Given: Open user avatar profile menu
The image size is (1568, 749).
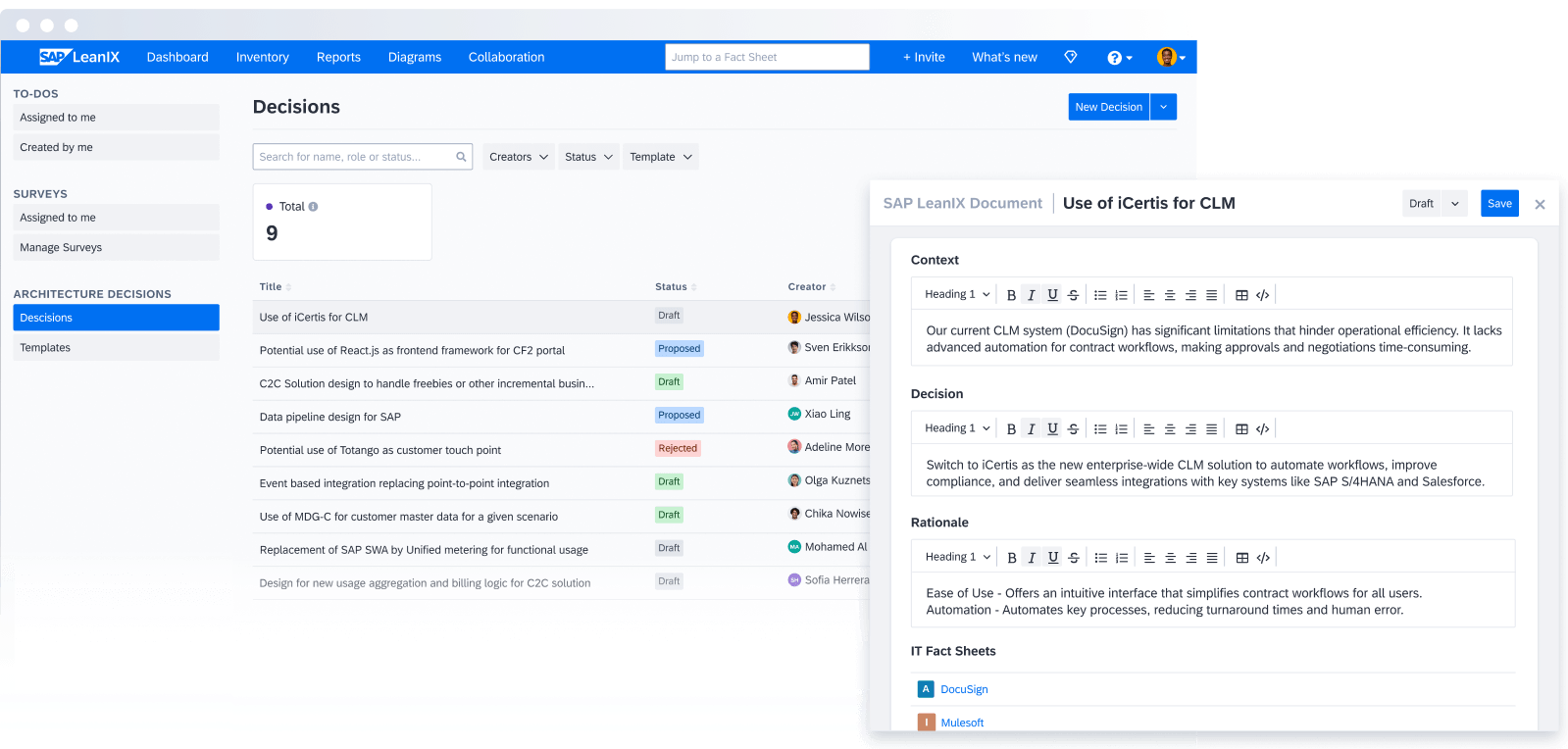Looking at the screenshot, I should click(1171, 57).
